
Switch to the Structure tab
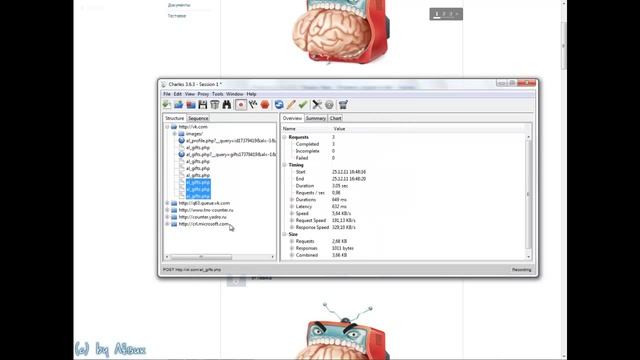coord(175,118)
